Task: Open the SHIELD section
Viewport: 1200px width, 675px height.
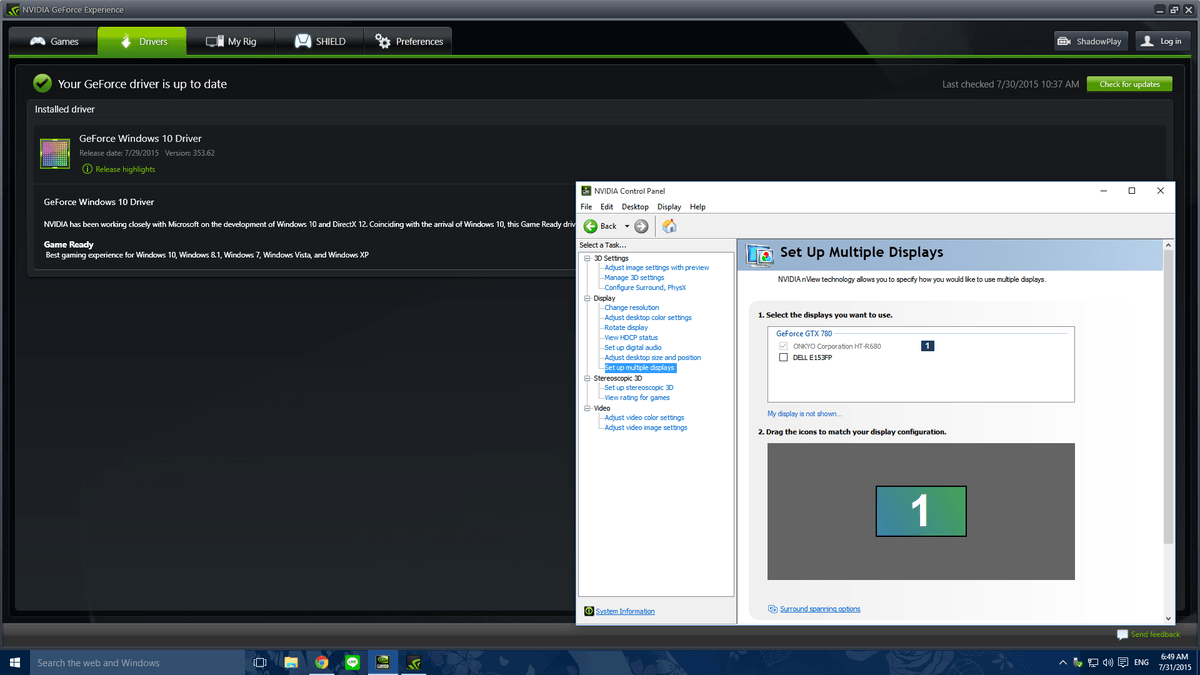Action: (x=319, y=41)
